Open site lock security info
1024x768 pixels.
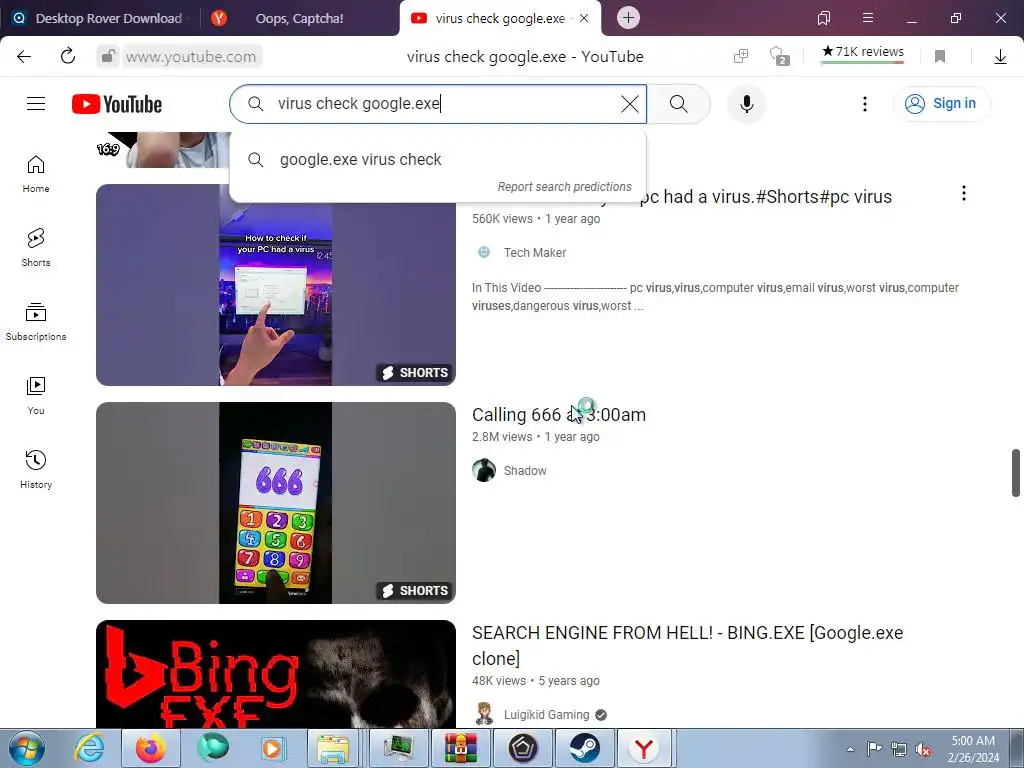tap(108, 56)
